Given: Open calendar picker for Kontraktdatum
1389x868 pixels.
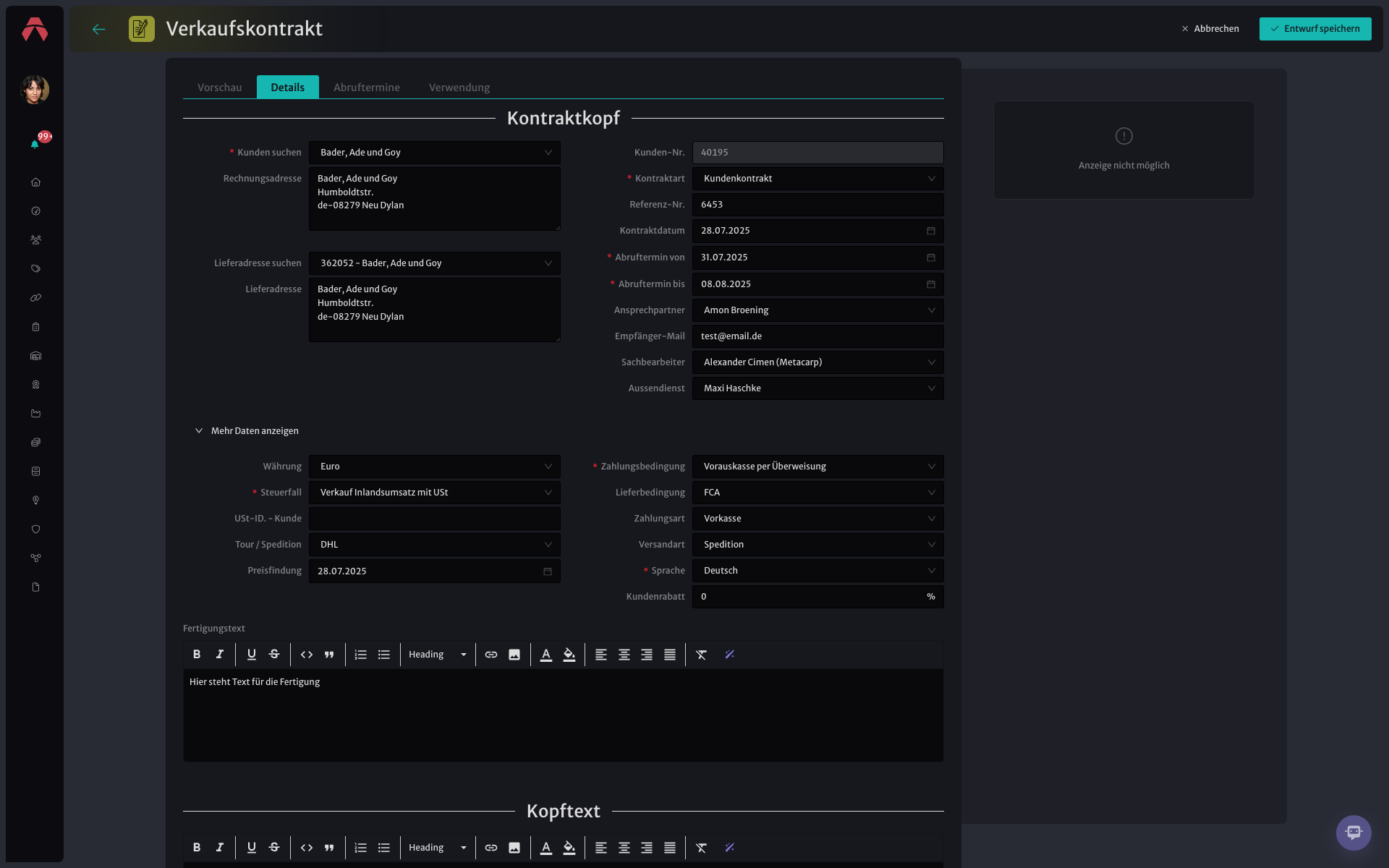Looking at the screenshot, I should pyautogui.click(x=931, y=231).
